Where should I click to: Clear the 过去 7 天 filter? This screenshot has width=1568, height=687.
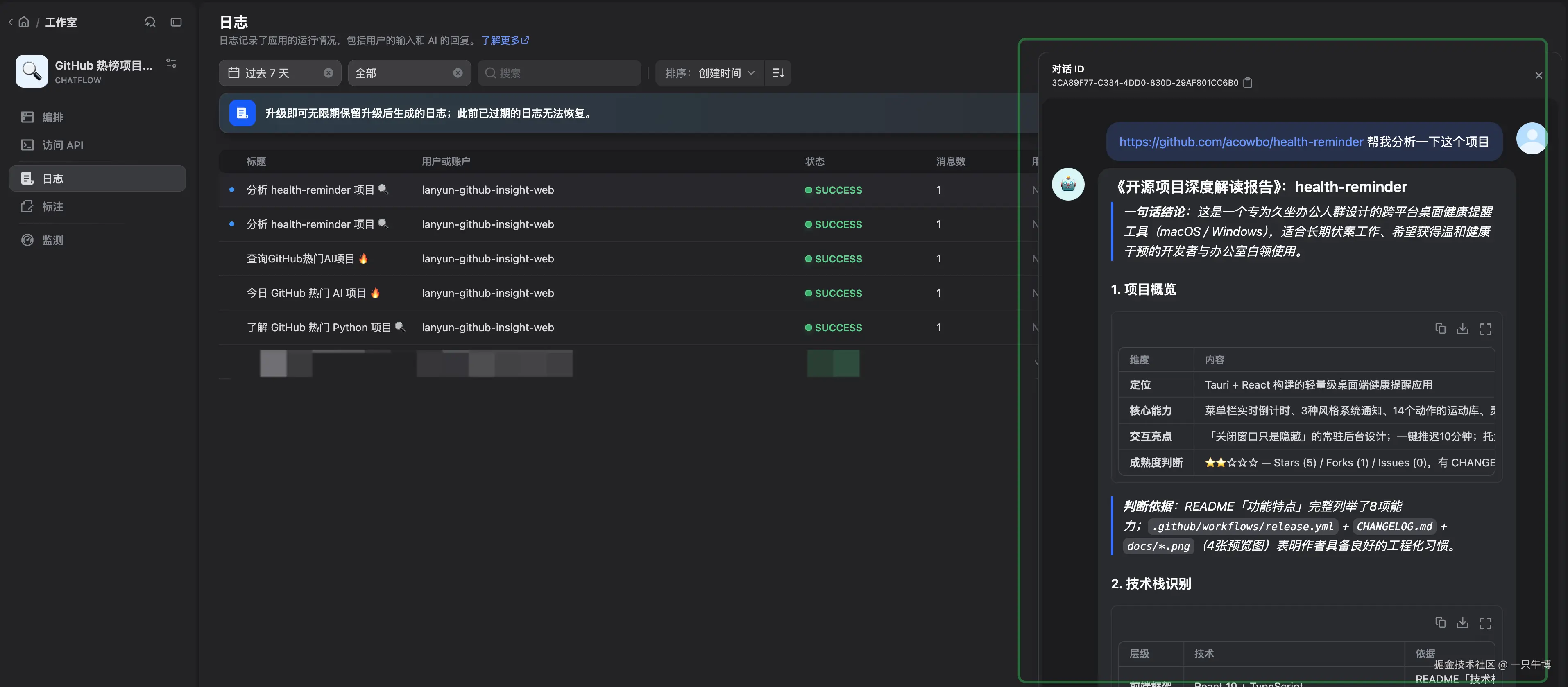click(x=328, y=73)
